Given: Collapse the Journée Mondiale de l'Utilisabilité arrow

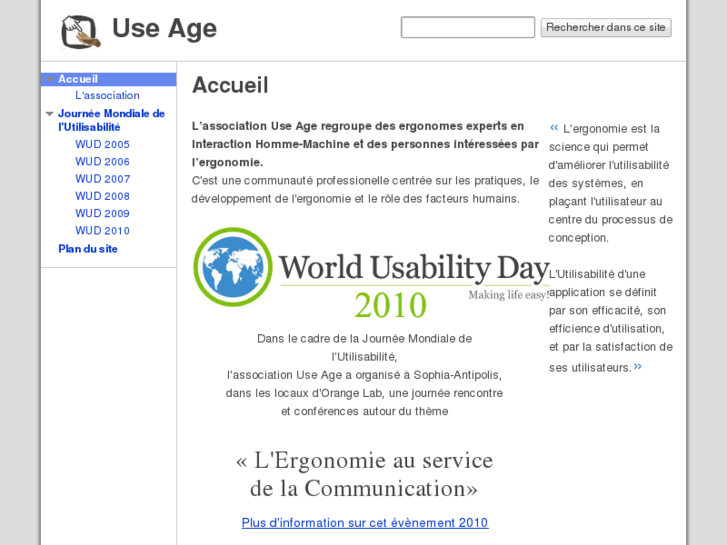Looking at the screenshot, I should [x=50, y=114].
